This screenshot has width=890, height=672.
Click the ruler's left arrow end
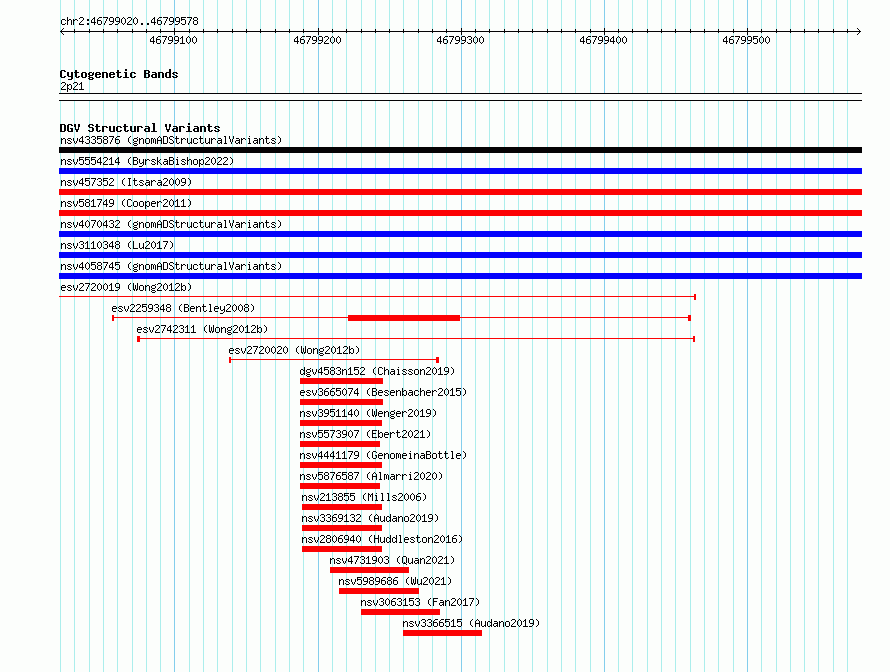62,32
